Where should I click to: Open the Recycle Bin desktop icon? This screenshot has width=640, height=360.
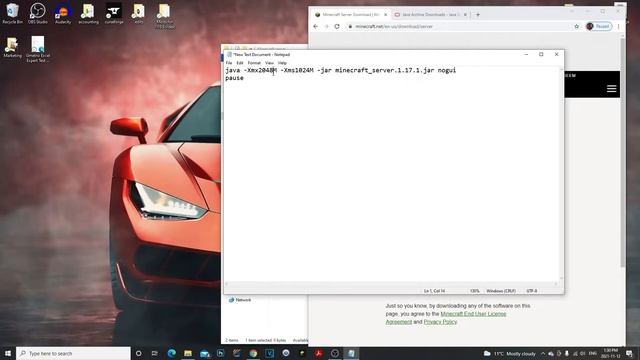coord(12,13)
